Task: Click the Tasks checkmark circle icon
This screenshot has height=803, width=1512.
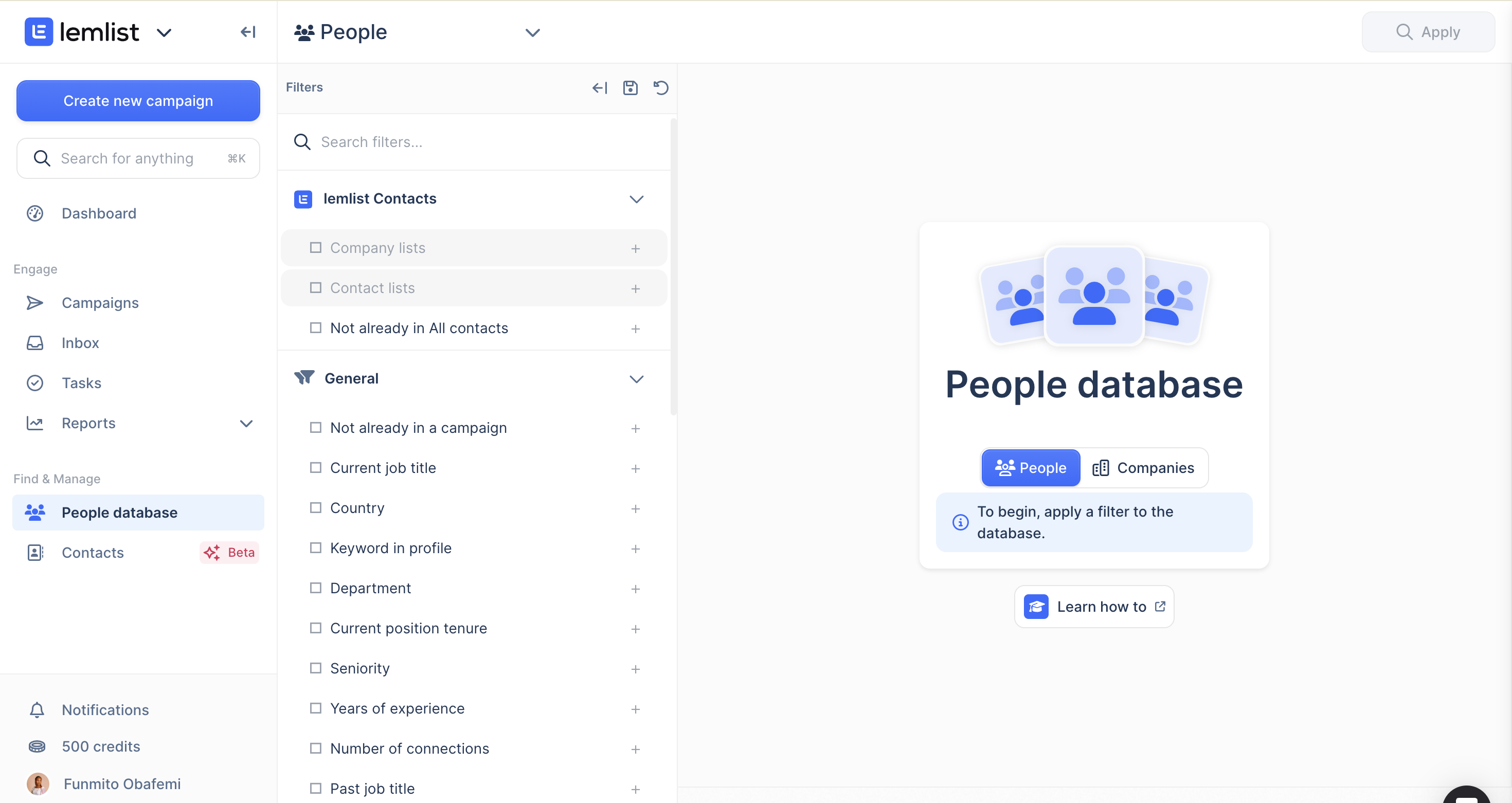Action: [x=35, y=383]
